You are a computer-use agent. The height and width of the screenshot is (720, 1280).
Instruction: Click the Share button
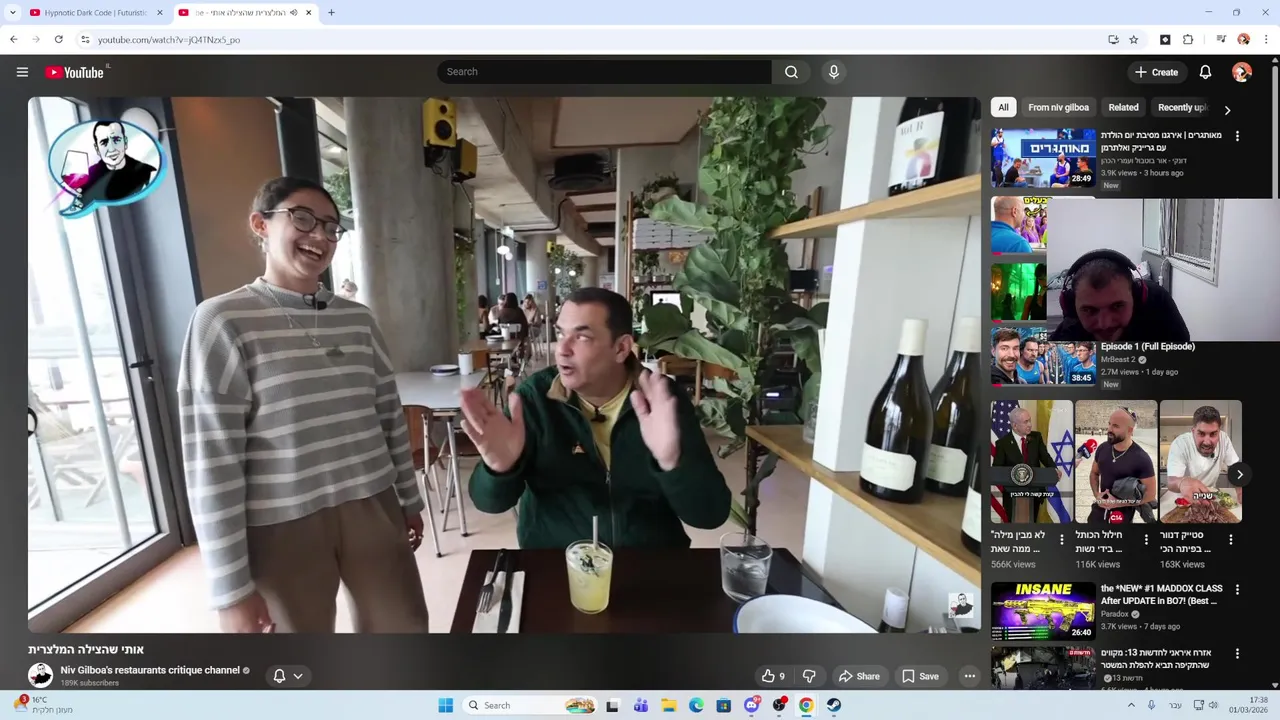pyautogui.click(x=859, y=676)
